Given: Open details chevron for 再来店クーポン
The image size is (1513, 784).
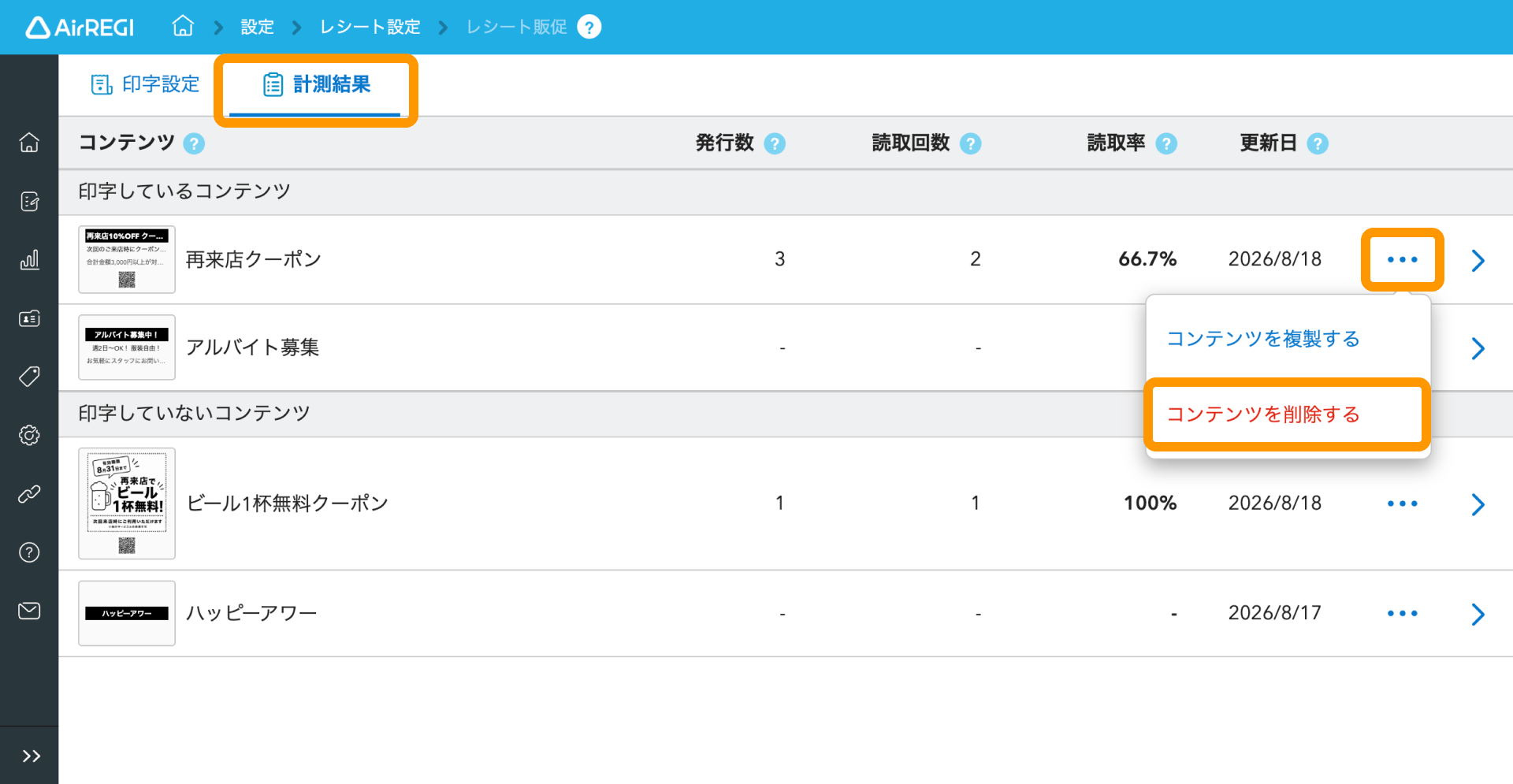Looking at the screenshot, I should pos(1478,260).
